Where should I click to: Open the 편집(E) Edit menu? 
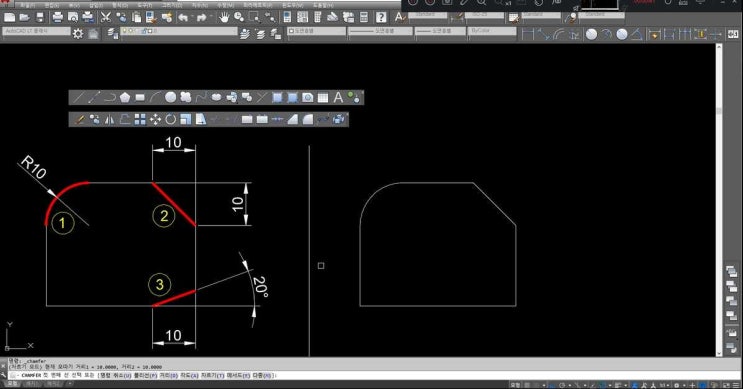(52, 5)
